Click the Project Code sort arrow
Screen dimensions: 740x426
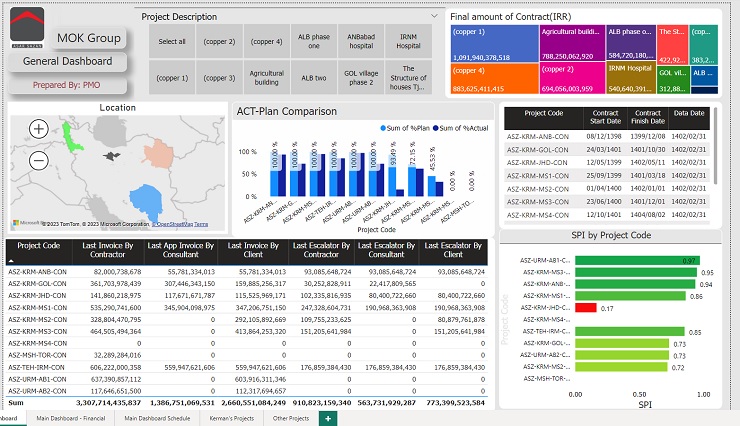click(11, 261)
